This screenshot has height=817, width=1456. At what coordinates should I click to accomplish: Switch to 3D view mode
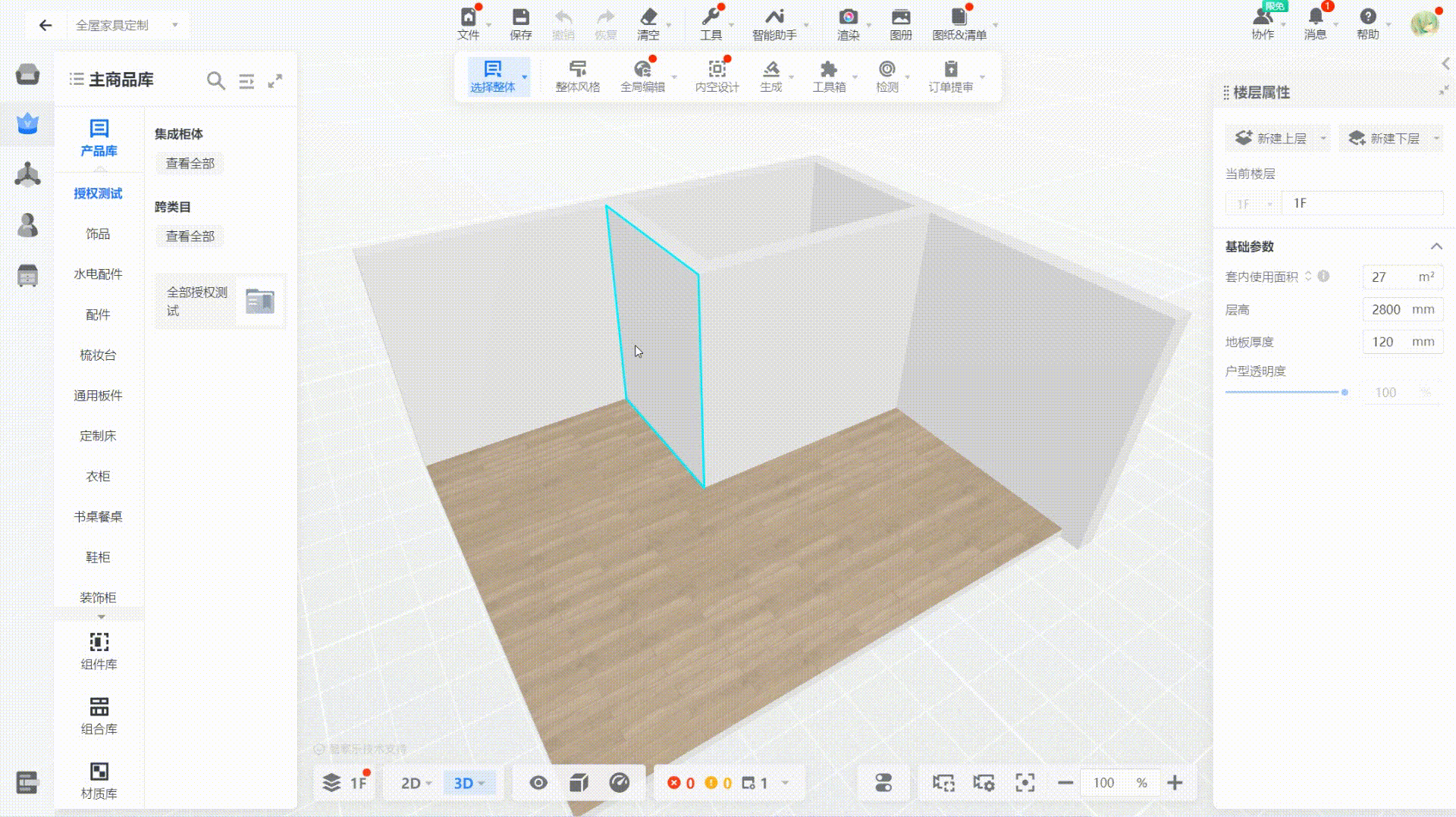[463, 783]
